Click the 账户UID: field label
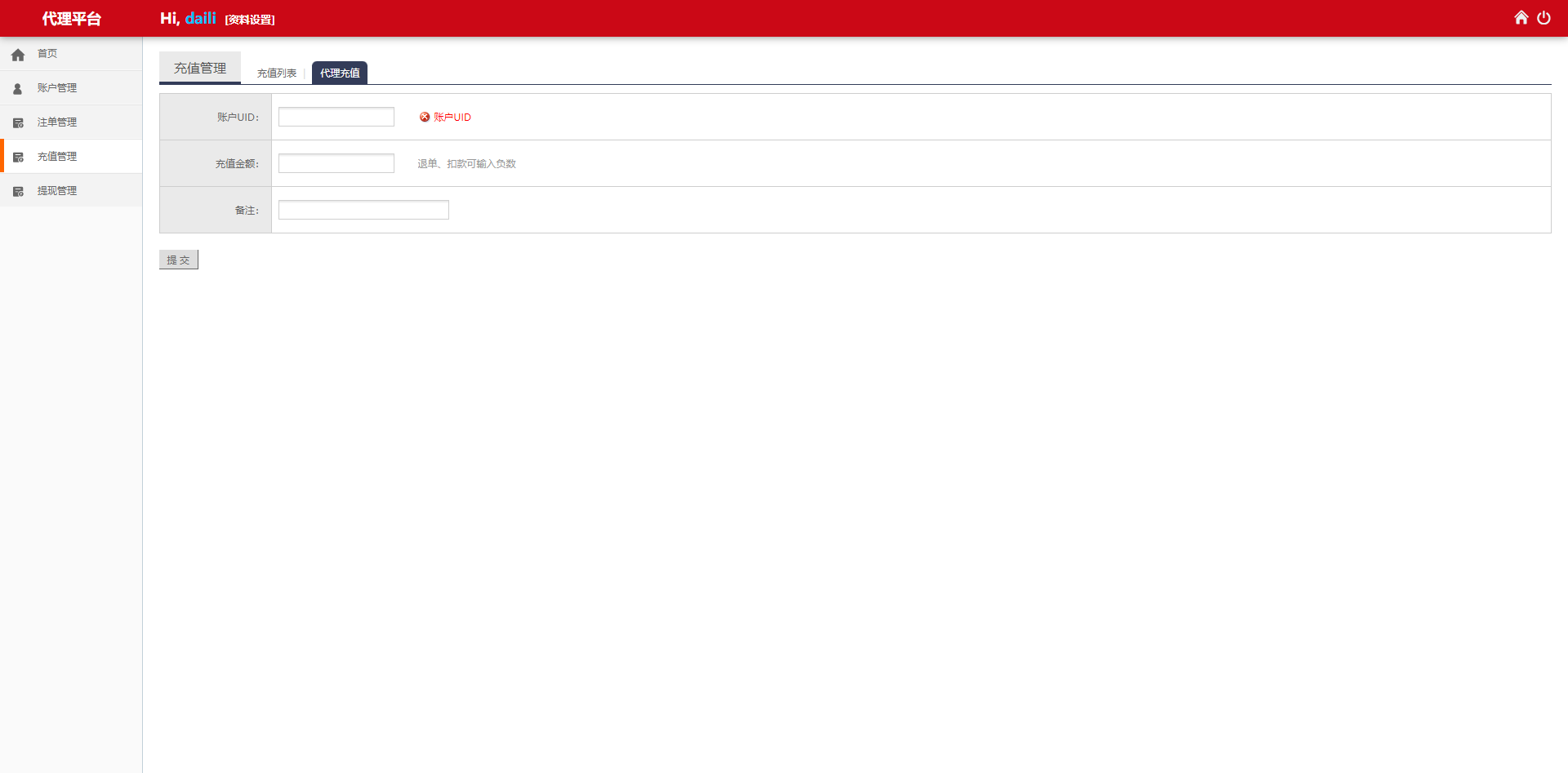This screenshot has height=773, width=1568. (238, 118)
